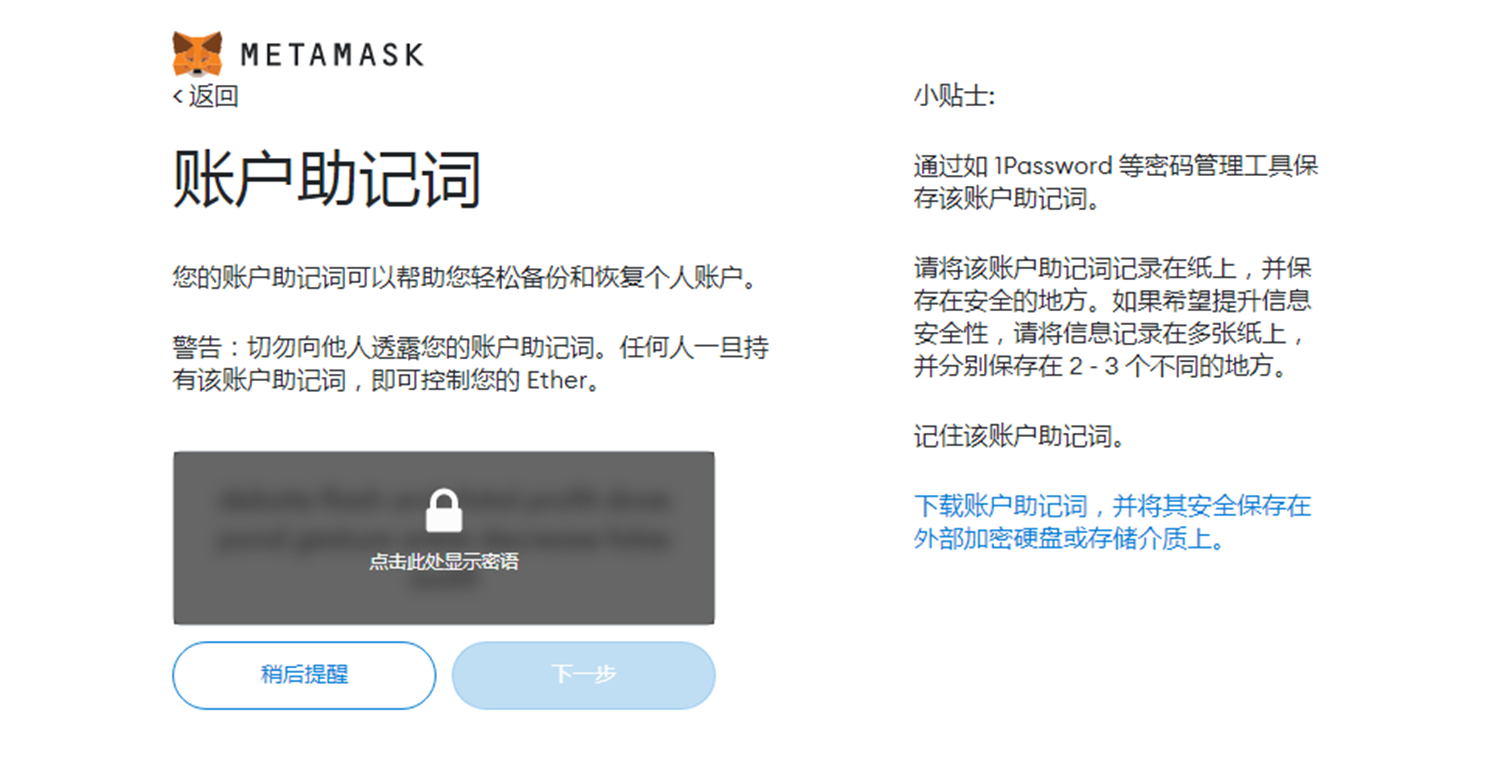Click the METAMASK wordmark text
1500x775 pixels.
pos(332,55)
